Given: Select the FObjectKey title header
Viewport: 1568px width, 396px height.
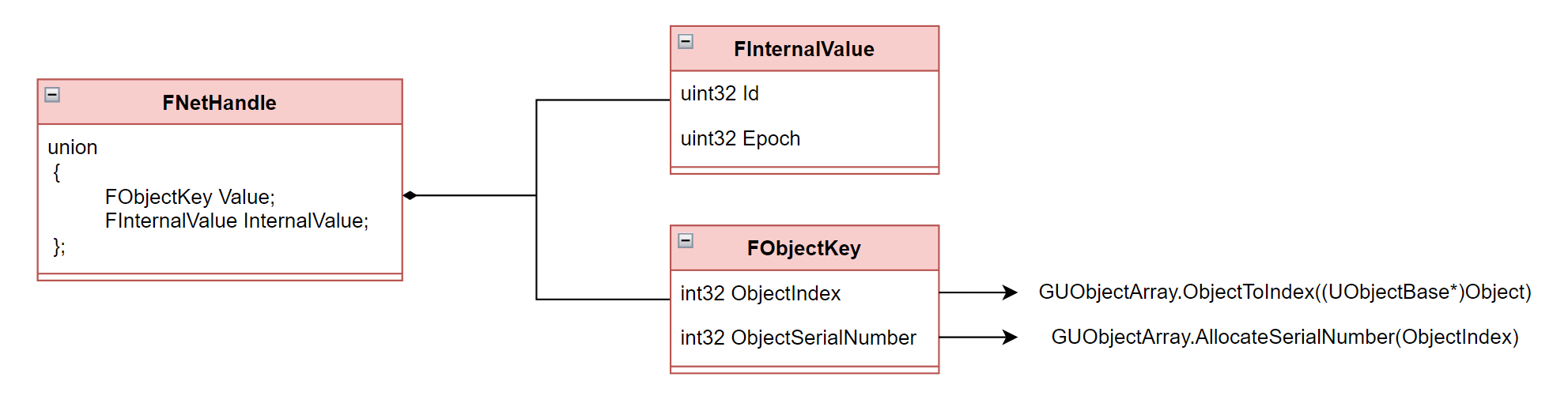Looking at the screenshot, I should (x=803, y=248).
